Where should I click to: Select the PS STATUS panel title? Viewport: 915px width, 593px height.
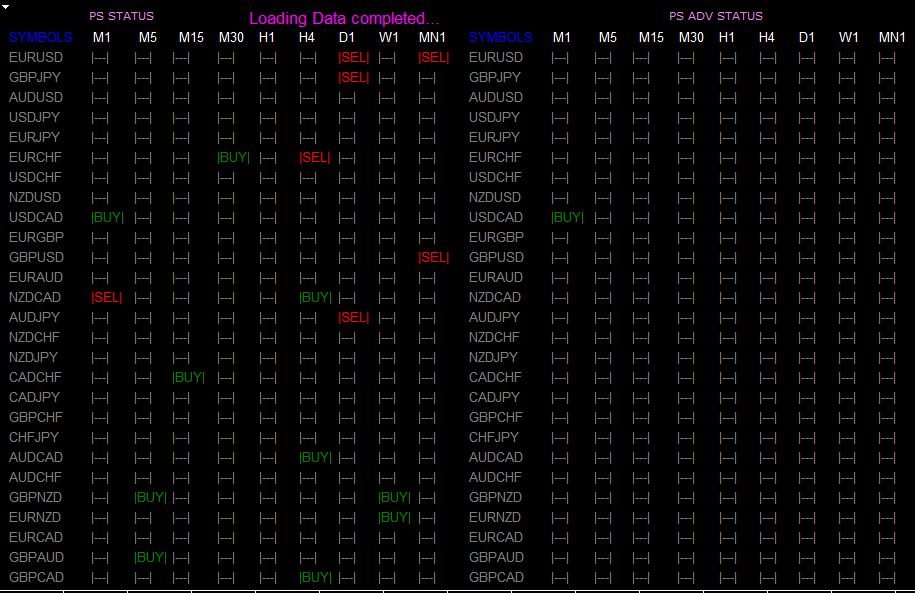121,17
